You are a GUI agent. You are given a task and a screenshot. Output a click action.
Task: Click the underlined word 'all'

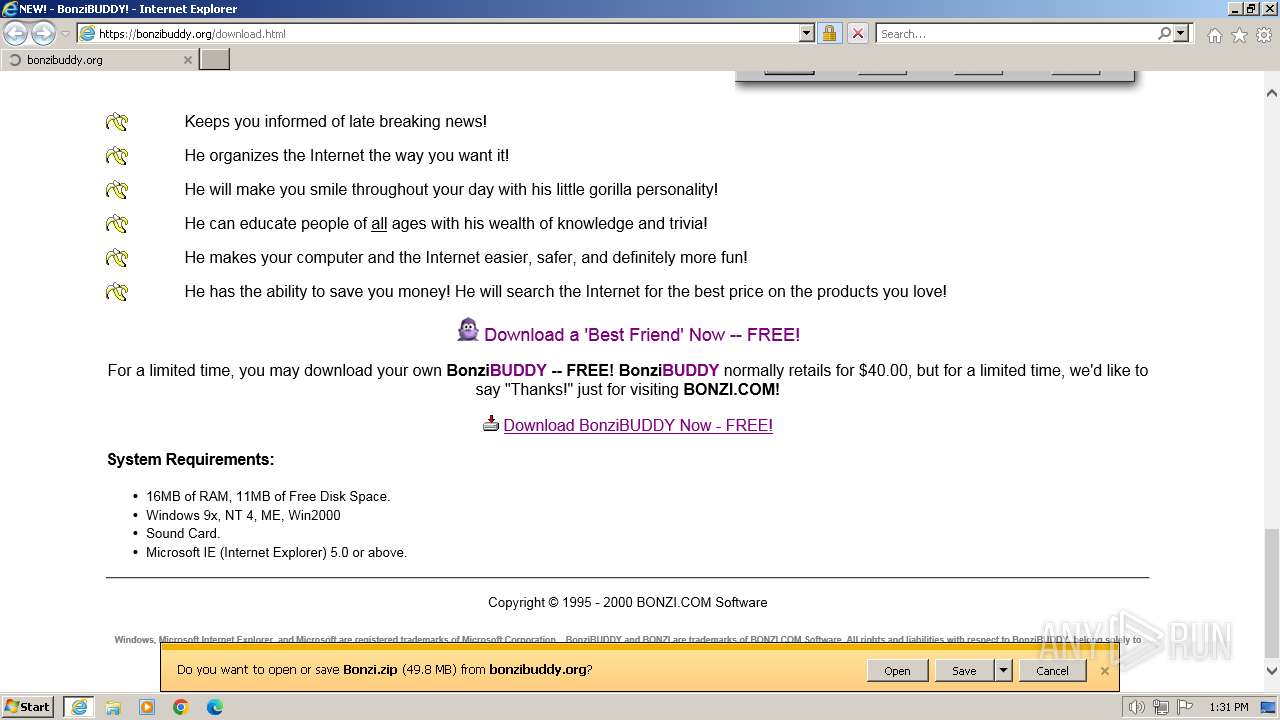pos(379,224)
